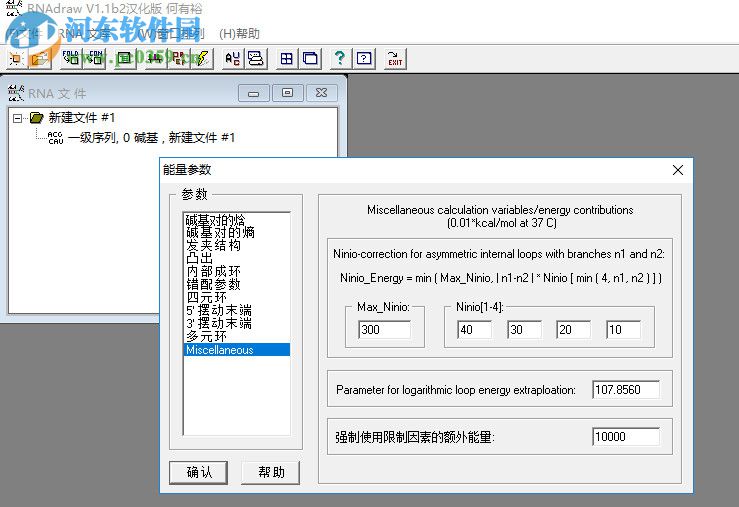Confirm with the 确认 button
Screen dimensions: 739x507
pyautogui.click(x=198, y=472)
